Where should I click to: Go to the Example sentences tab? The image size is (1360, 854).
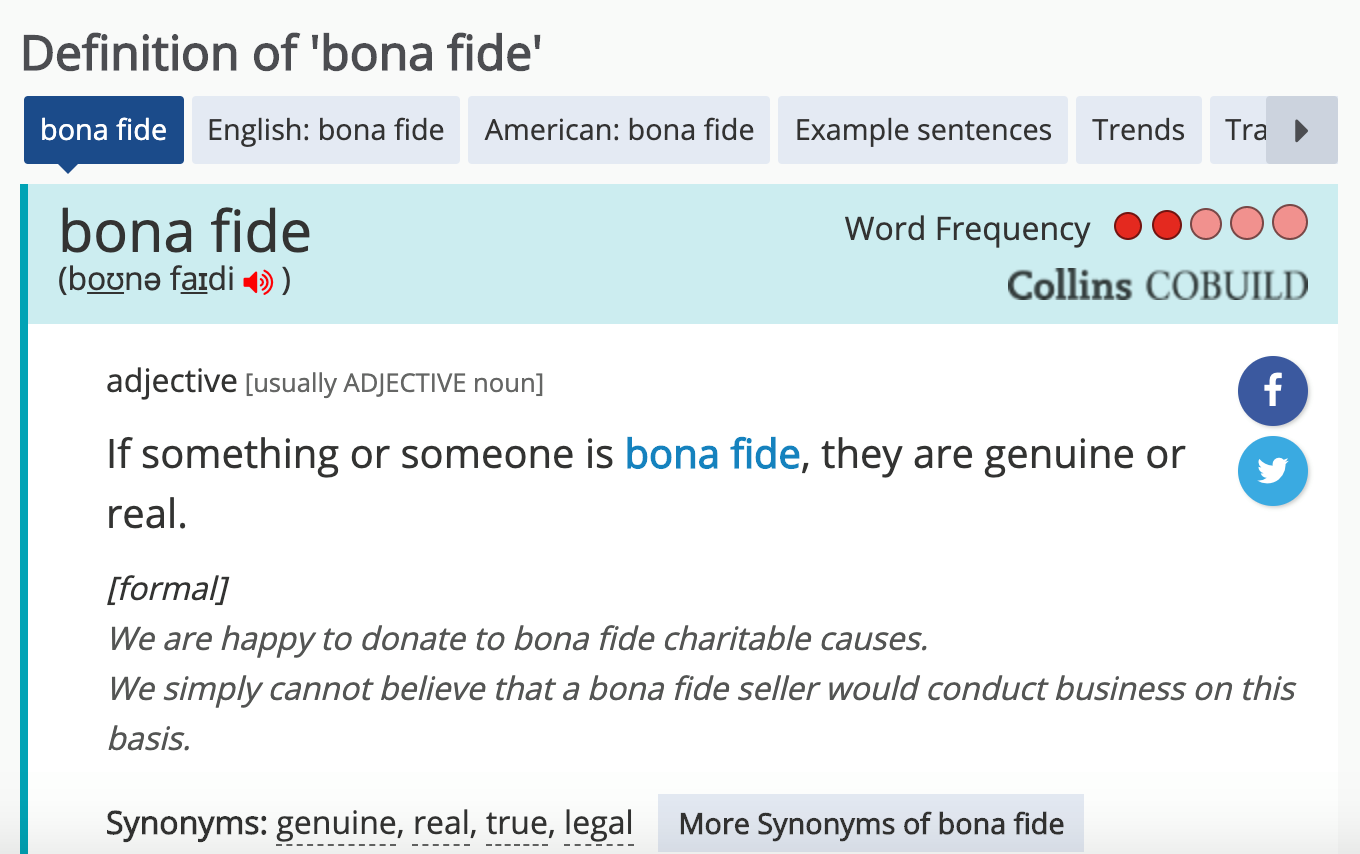tap(923, 130)
